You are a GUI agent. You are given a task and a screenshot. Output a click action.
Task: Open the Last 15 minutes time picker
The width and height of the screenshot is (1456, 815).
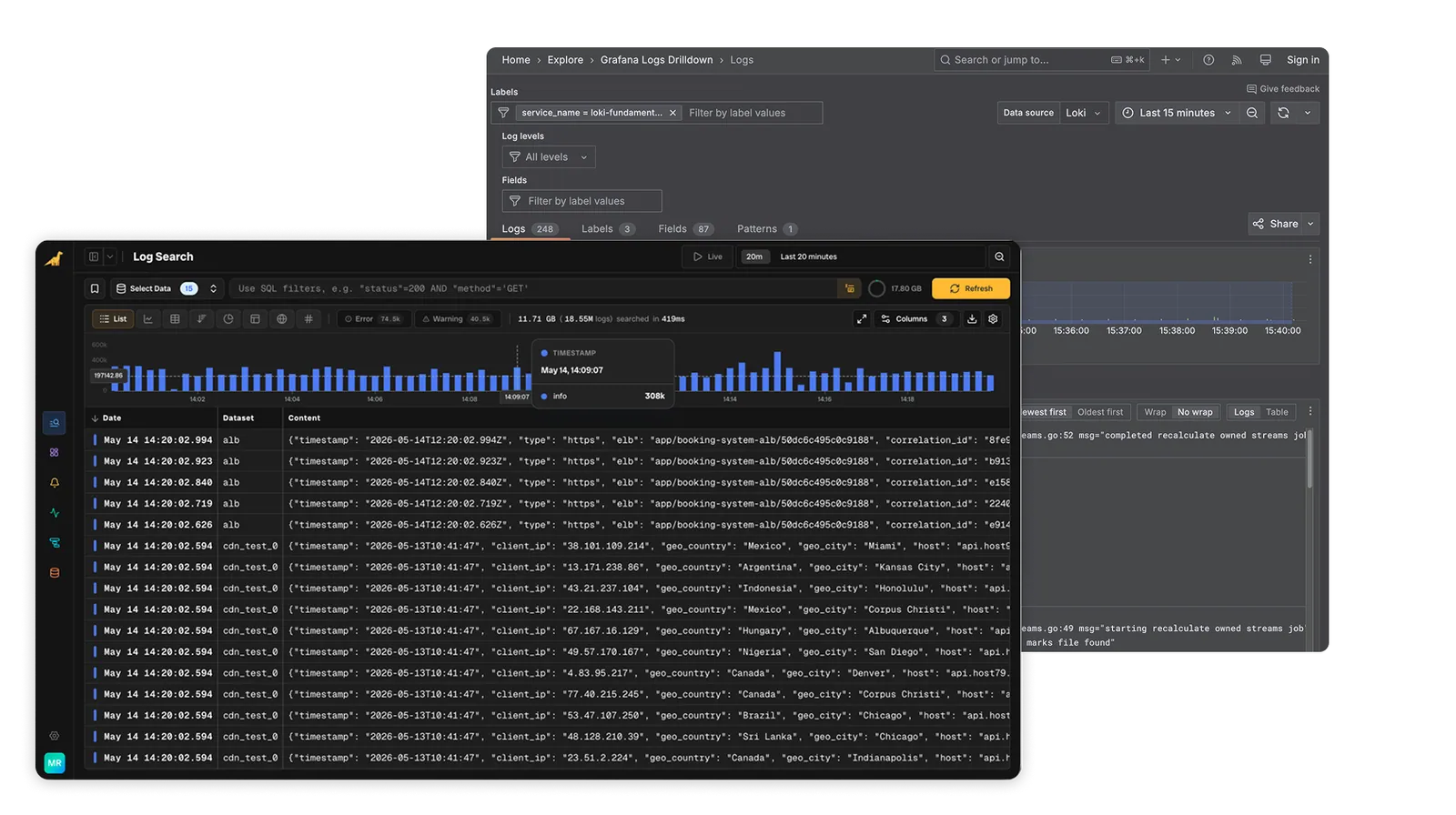(x=1176, y=113)
